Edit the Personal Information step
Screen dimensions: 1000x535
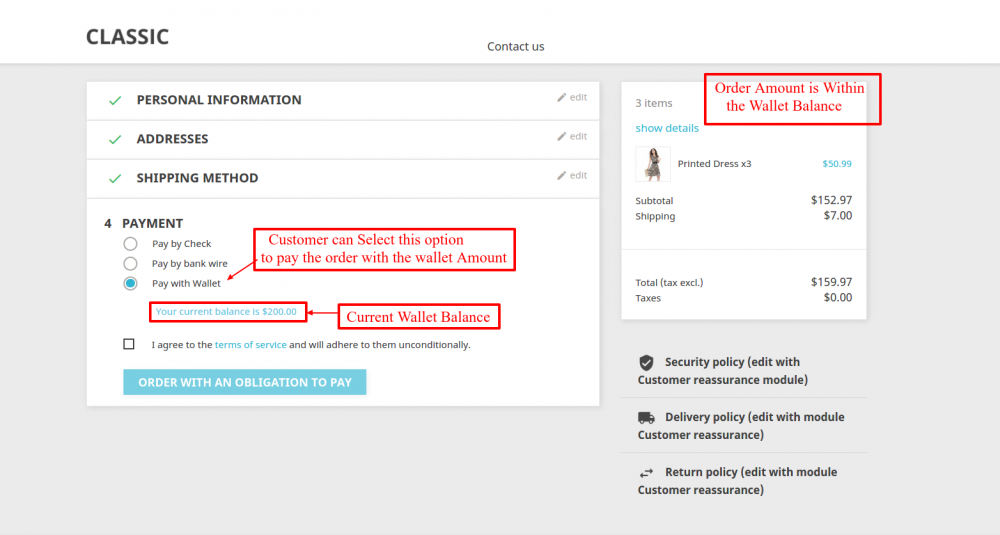tap(572, 98)
